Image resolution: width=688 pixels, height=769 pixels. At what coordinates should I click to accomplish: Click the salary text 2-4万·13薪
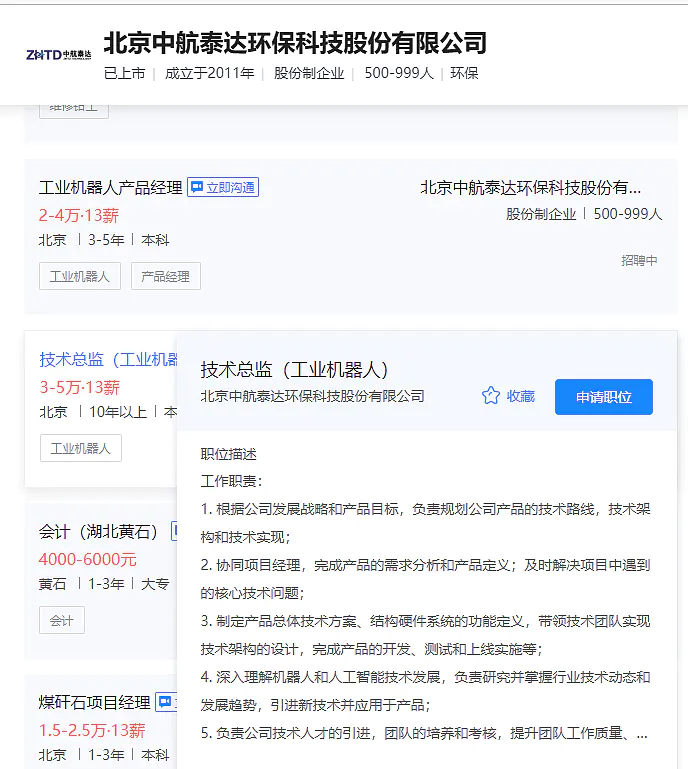tap(78, 215)
